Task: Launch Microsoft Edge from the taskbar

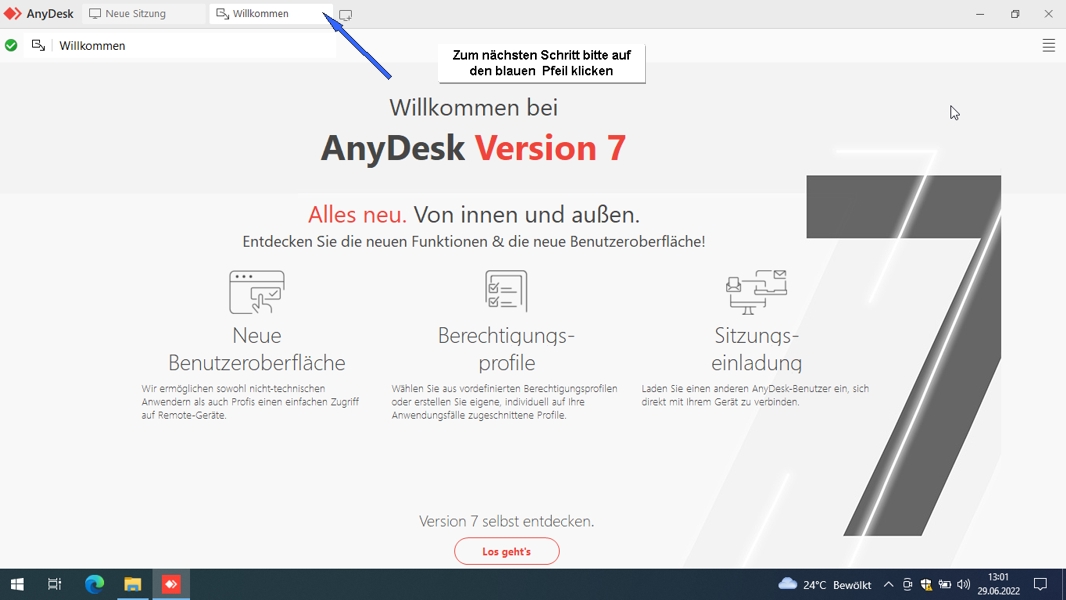Action: coord(94,584)
